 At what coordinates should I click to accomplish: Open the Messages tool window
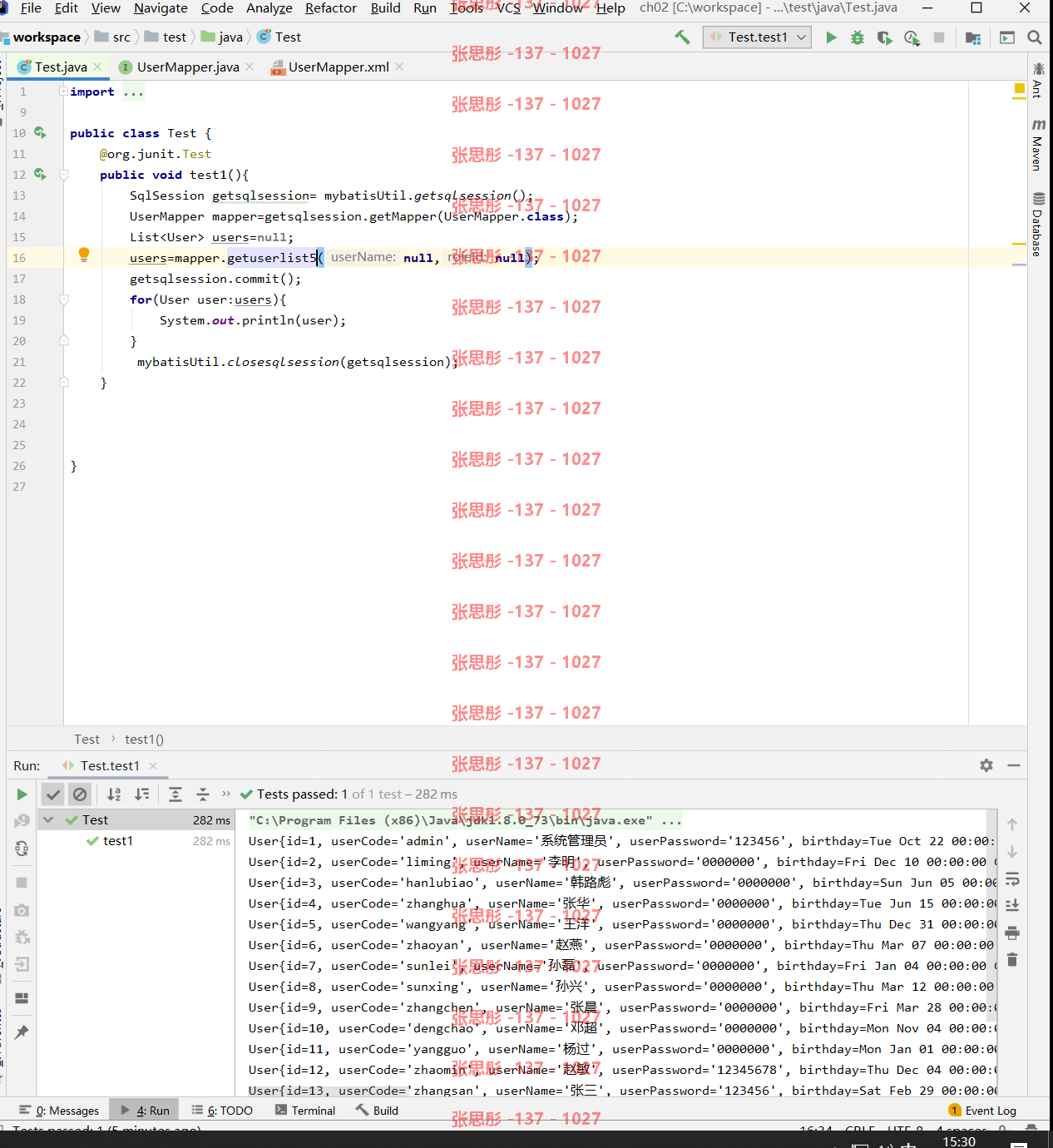(59, 1111)
